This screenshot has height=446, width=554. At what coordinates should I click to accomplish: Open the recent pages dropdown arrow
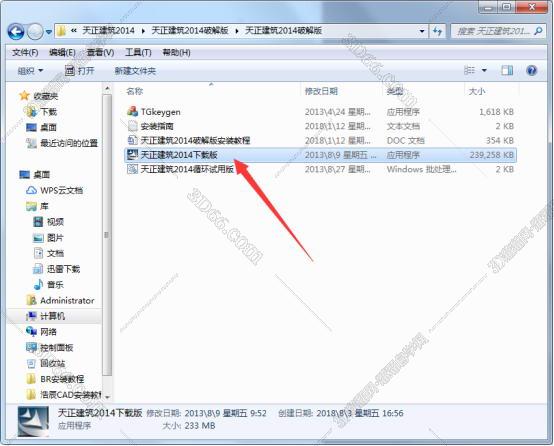tap(49, 32)
